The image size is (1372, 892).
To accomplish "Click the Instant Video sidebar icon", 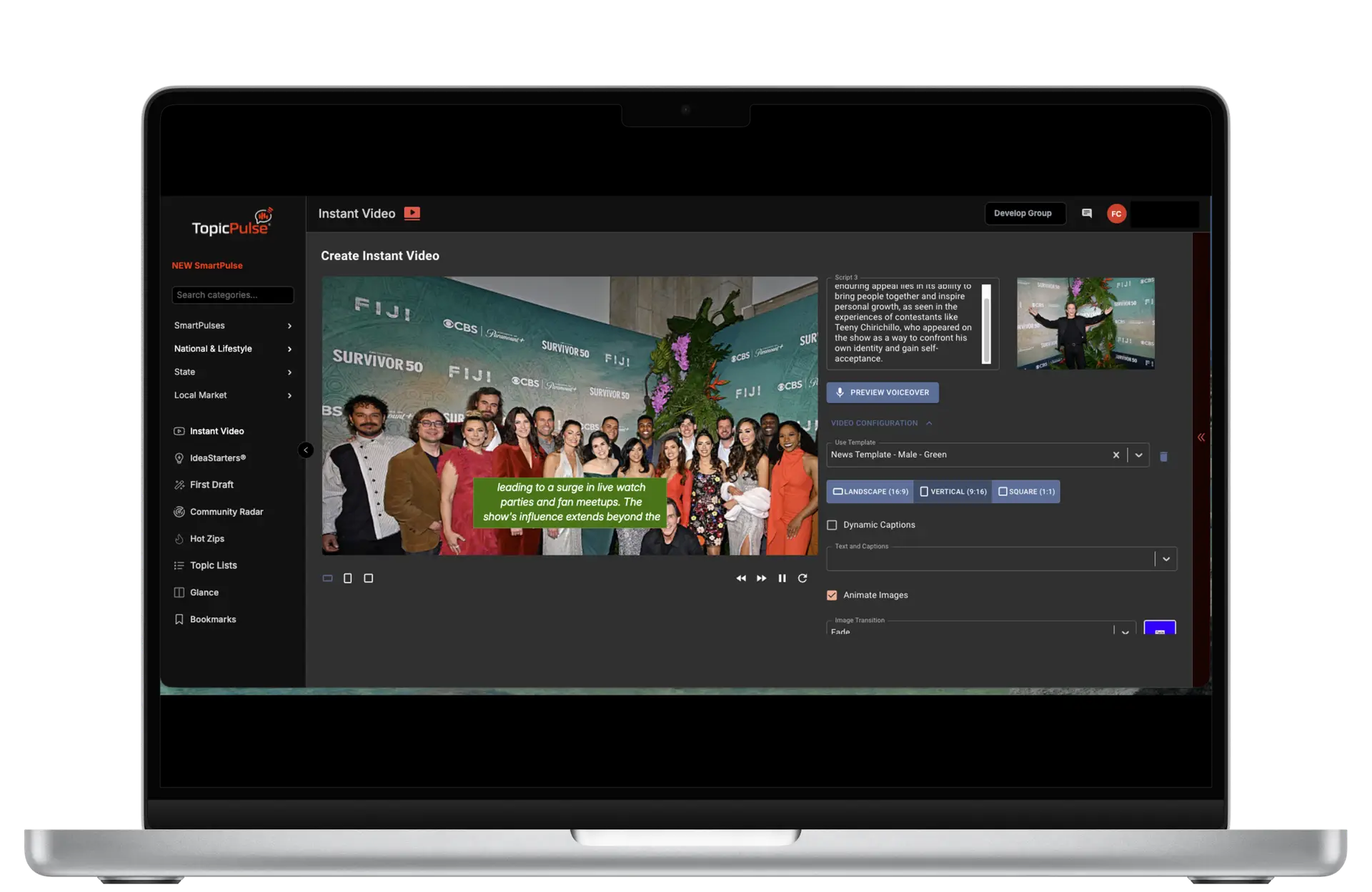I will coord(179,431).
